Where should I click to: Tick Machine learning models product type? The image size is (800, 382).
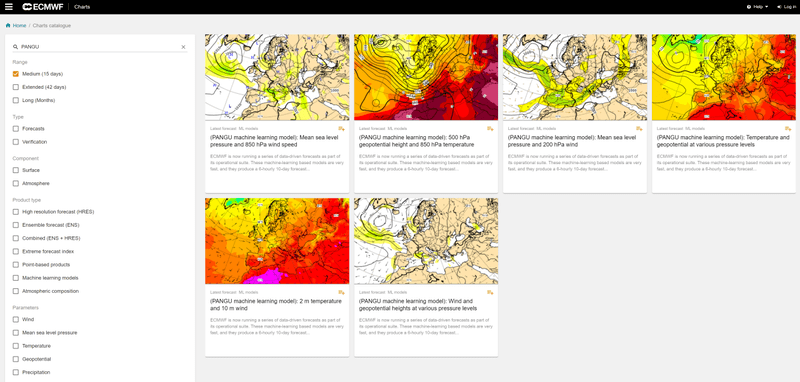point(16,278)
